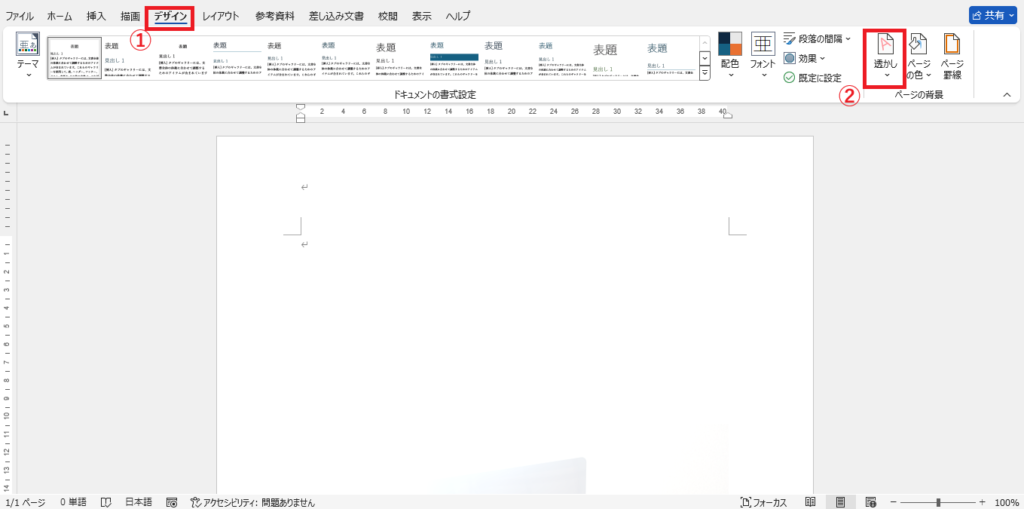The image size is (1024, 509).
Task: Expand the full document formatting gallery
Action: (x=705, y=74)
